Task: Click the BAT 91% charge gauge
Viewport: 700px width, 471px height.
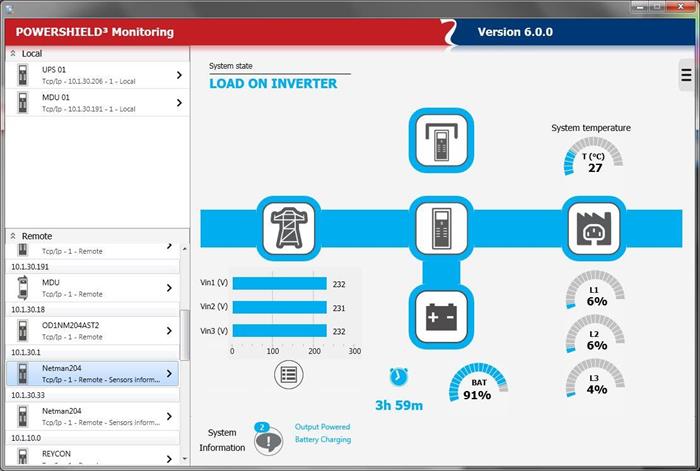Action: (x=477, y=385)
